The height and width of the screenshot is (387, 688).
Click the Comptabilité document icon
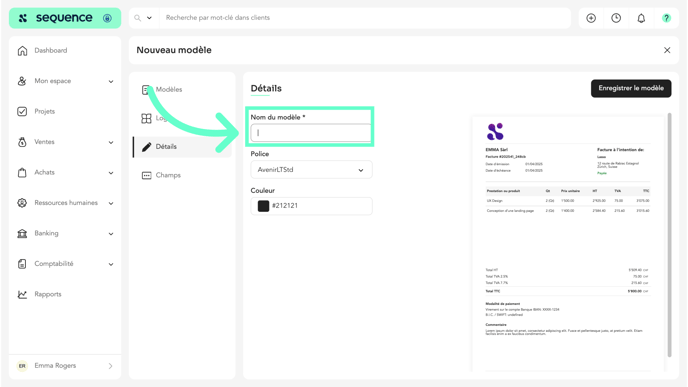coord(22,264)
